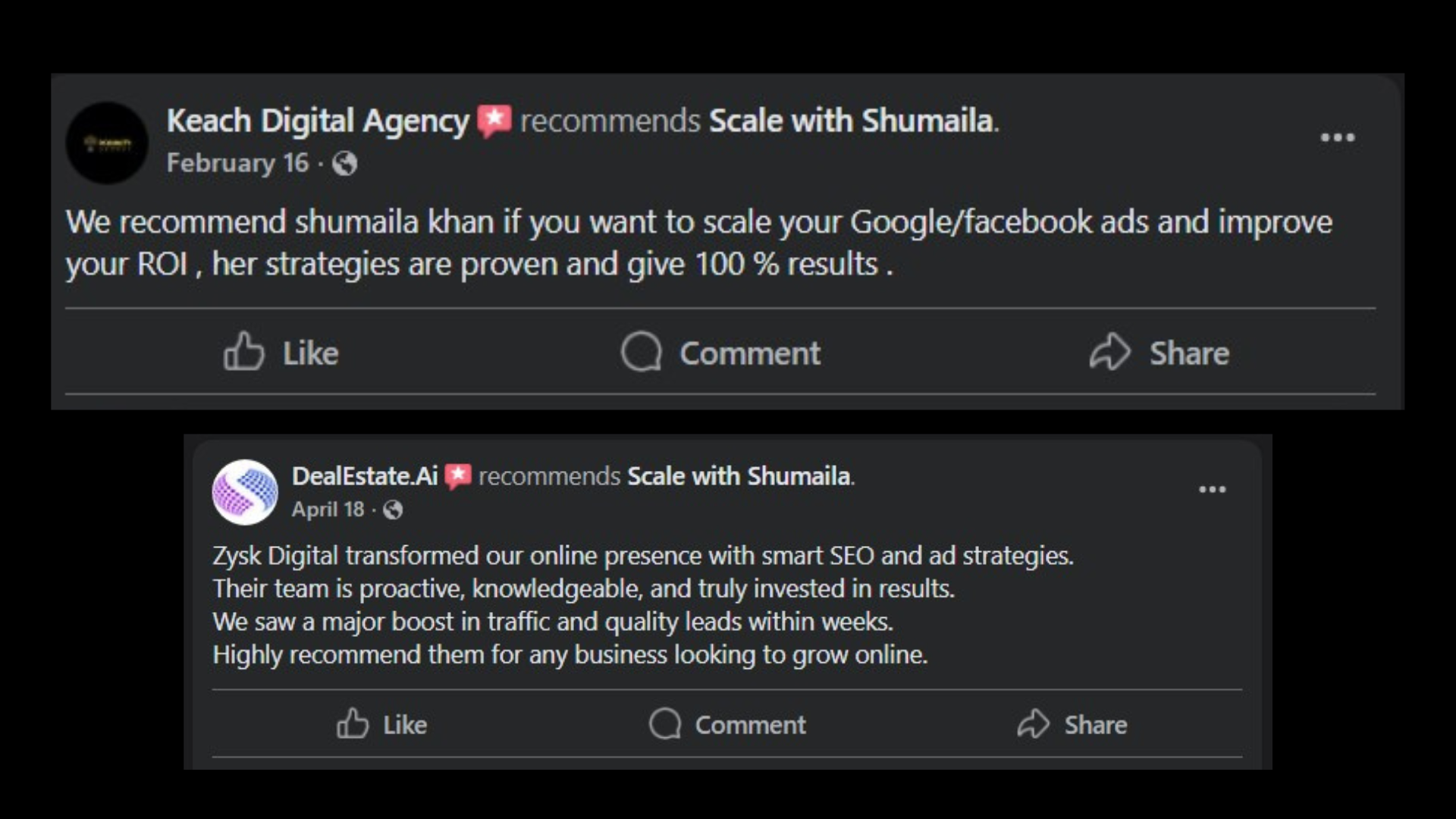Click DealEstate.Ai profile picture
The image size is (1456, 819).
[245, 492]
